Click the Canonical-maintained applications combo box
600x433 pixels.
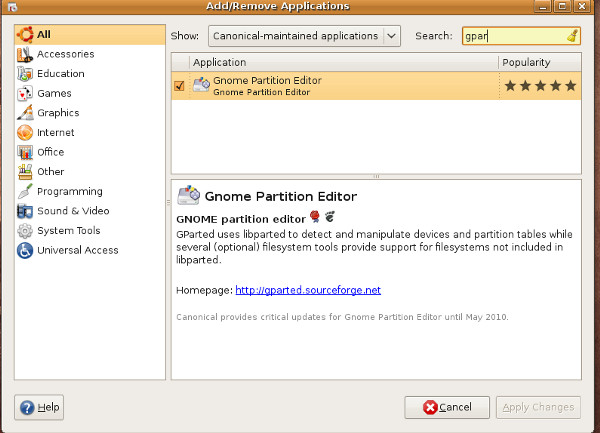click(x=304, y=36)
